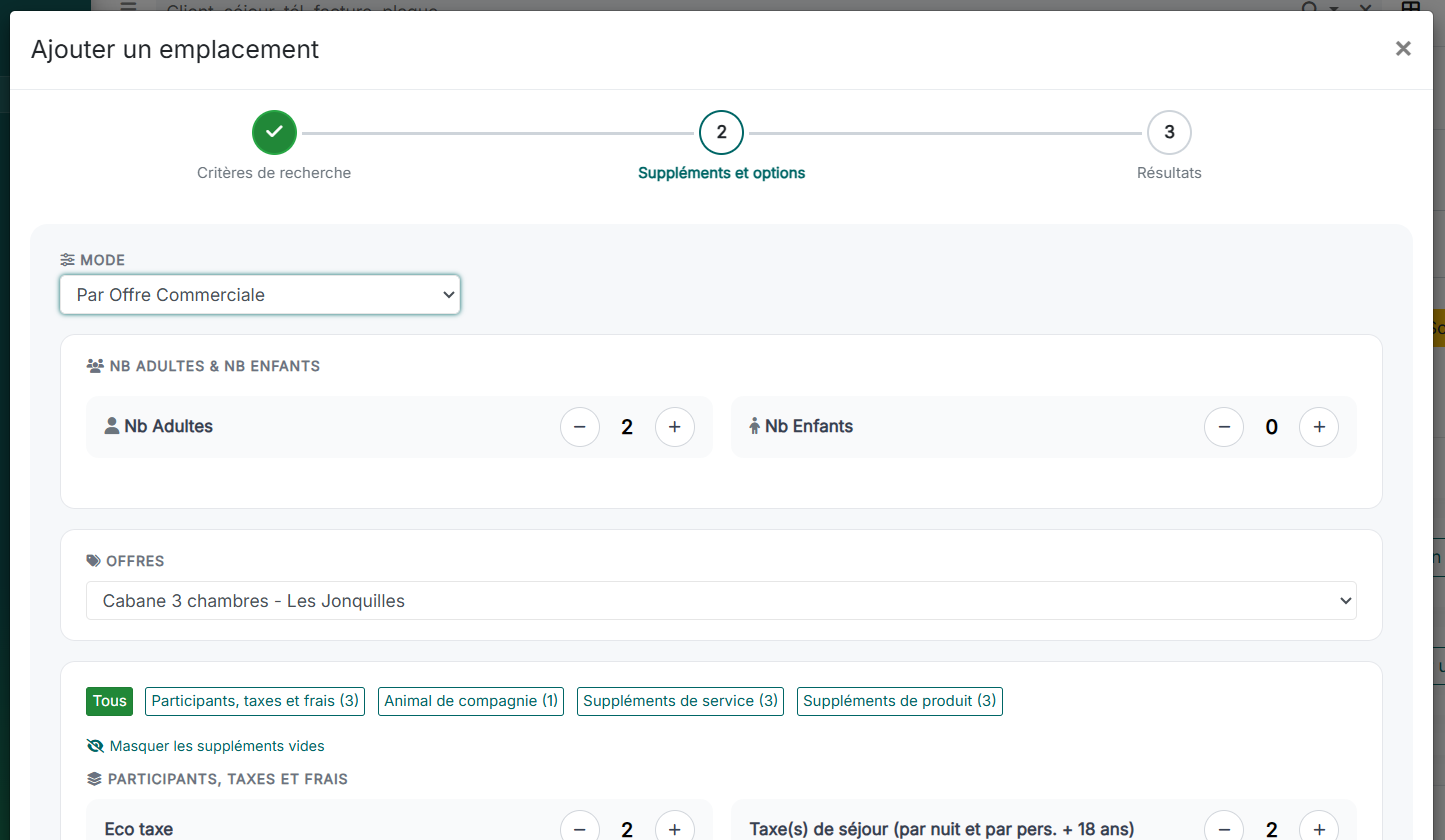This screenshot has height=840, width=1445.
Task: Click the Nb Enfants label
Action: (x=809, y=426)
